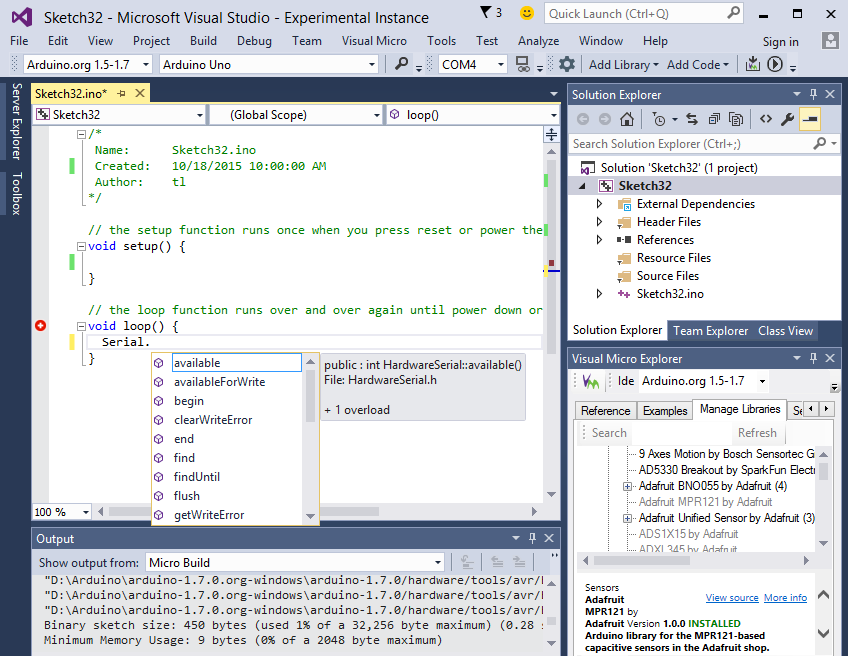Open the Add Code dropdown
Image resolution: width=848 pixels, height=656 pixels.
point(698,65)
